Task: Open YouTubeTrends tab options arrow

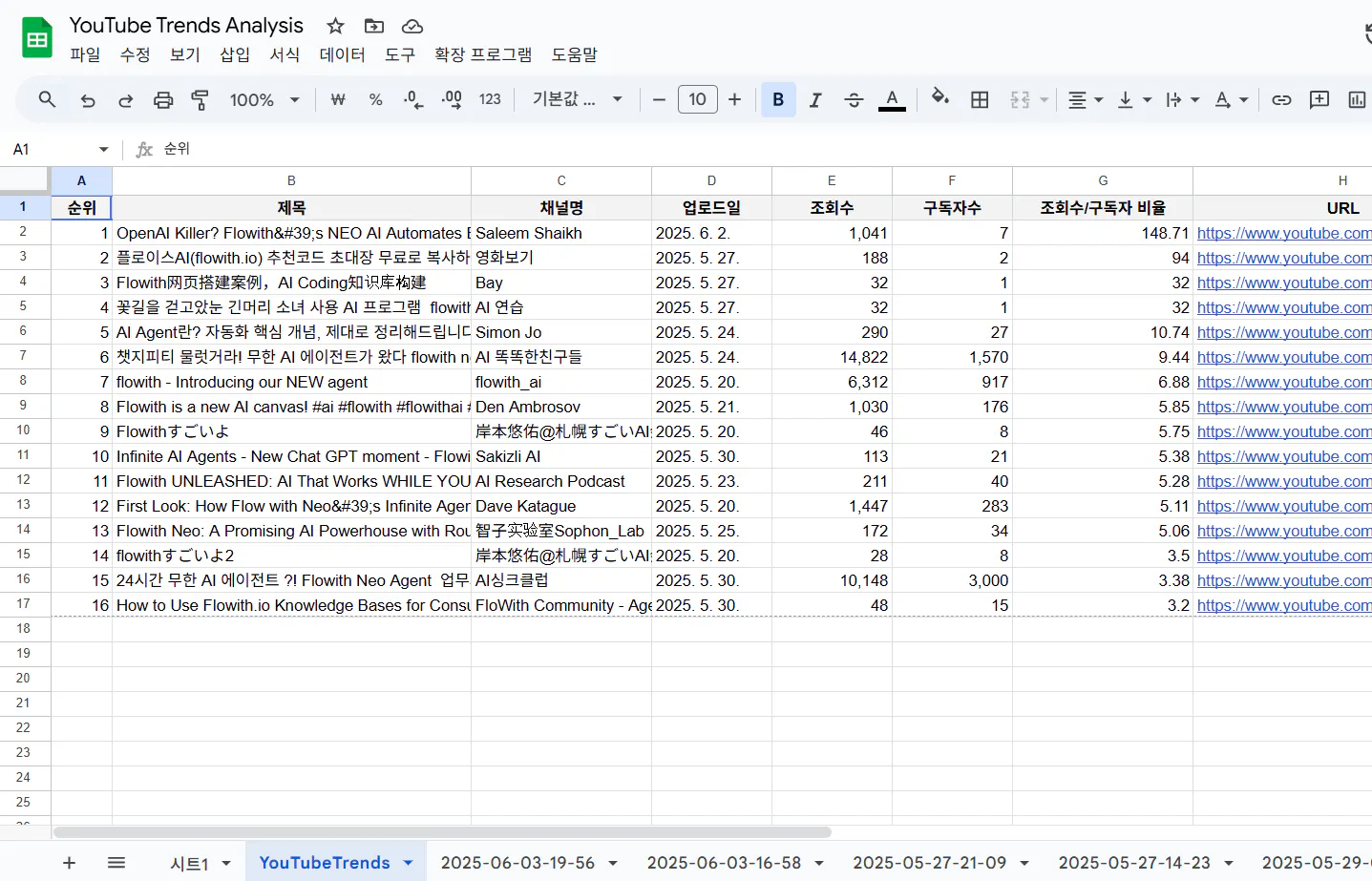Action: (x=408, y=863)
